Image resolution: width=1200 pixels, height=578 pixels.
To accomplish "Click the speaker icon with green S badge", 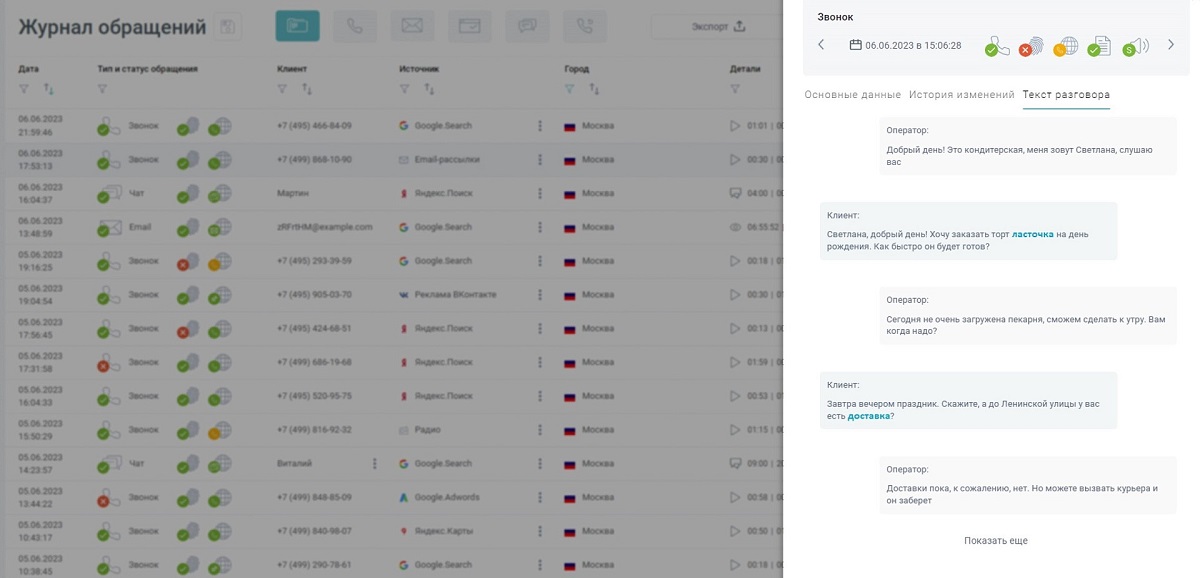I will pos(1135,46).
